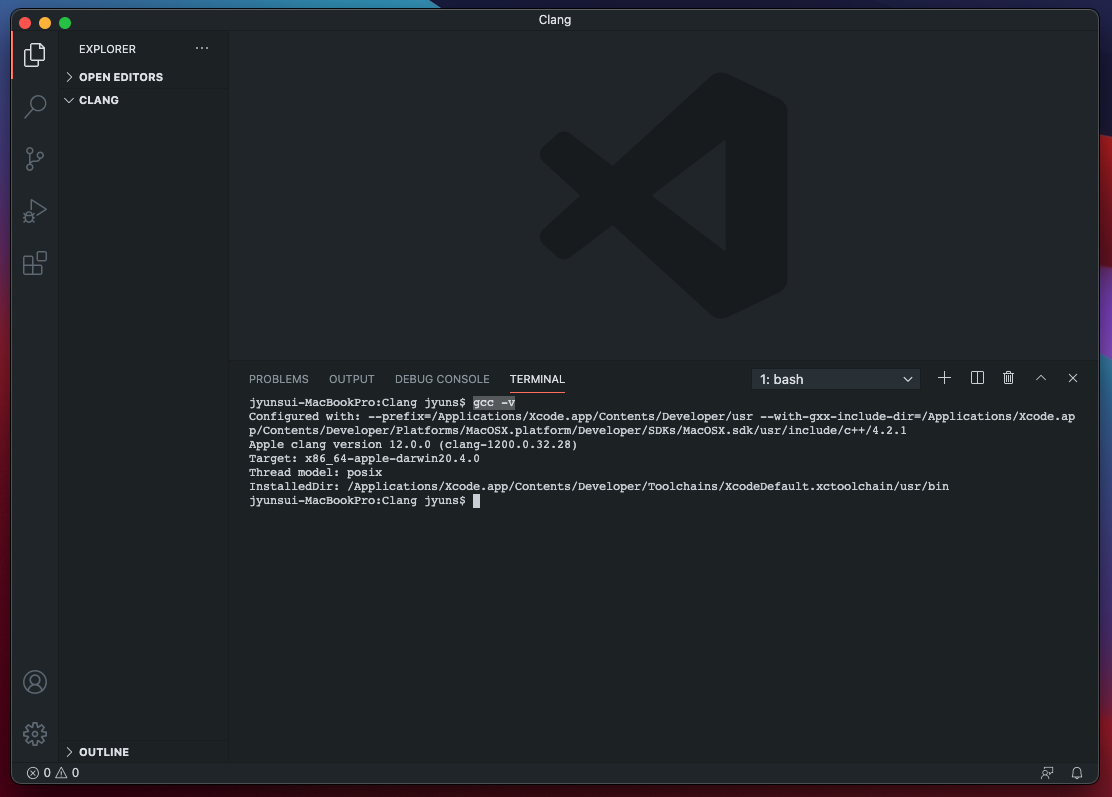Open the Explorer view in activity bar
Viewport: 1112px width, 797px height.
(35, 55)
